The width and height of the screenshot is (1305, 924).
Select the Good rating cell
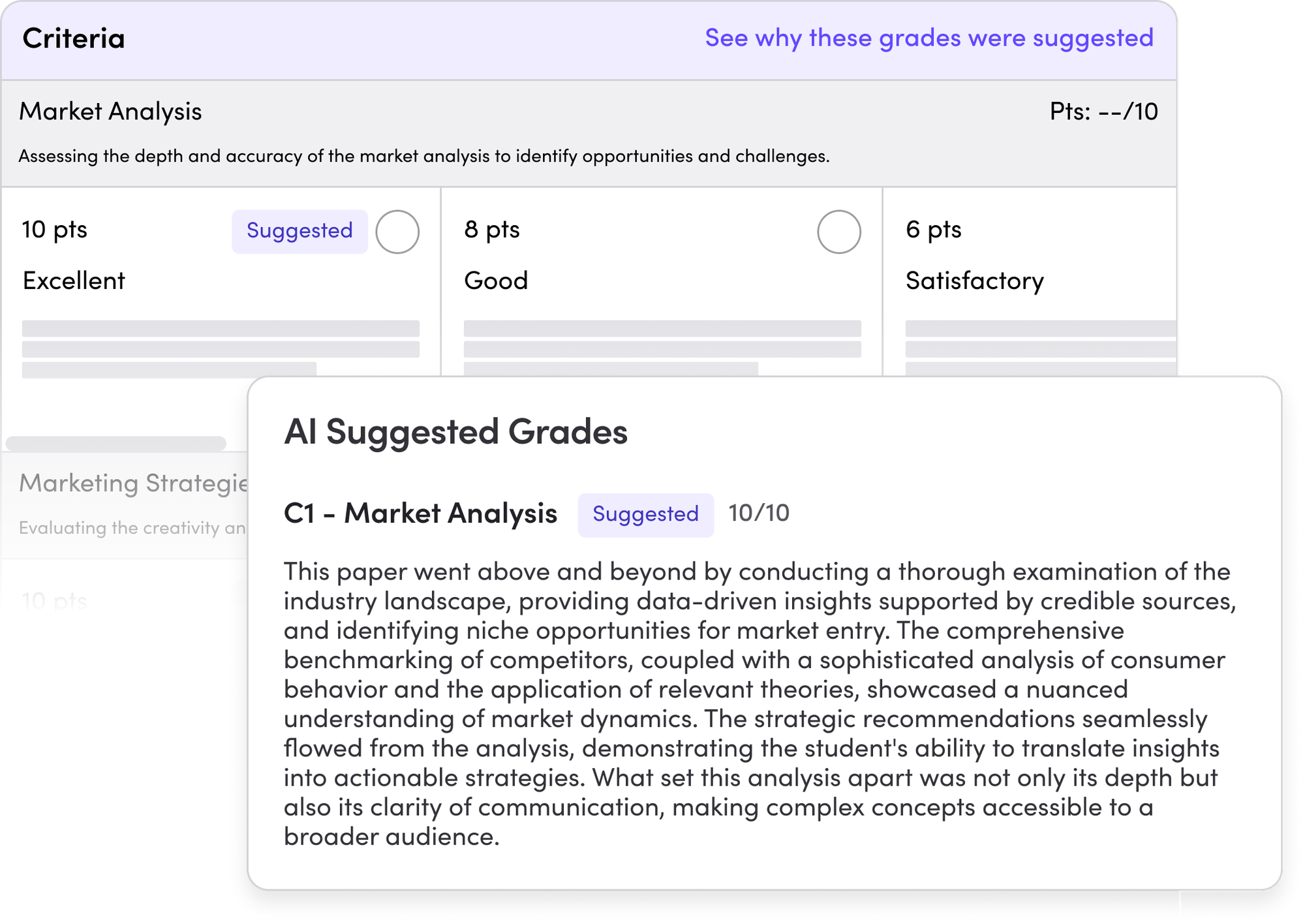pyautogui.click(x=495, y=281)
